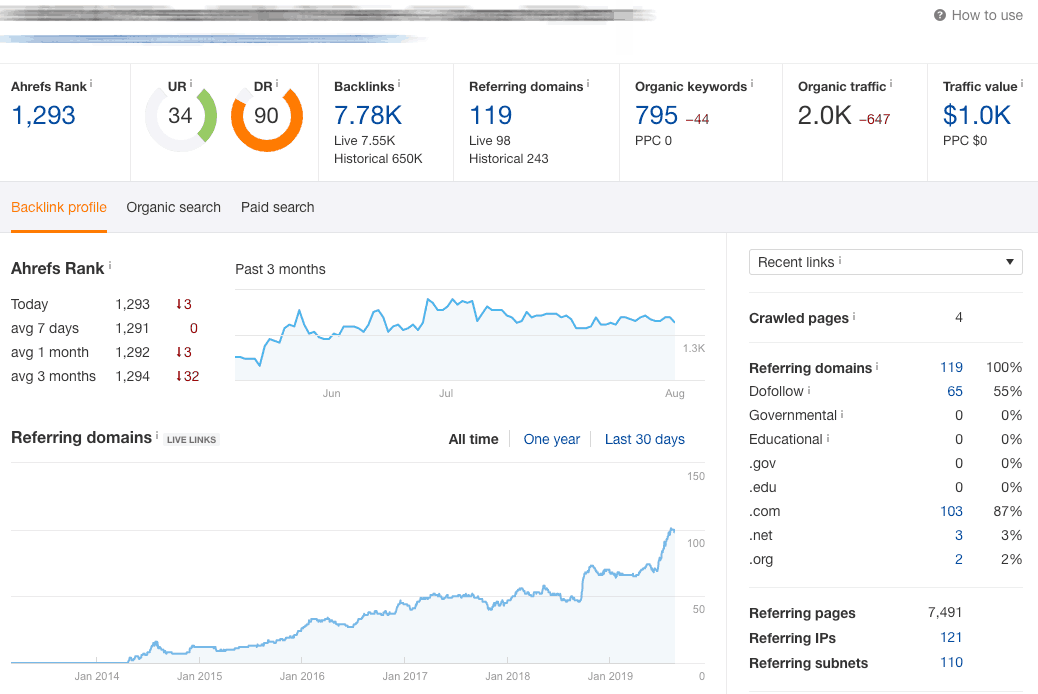Click the 2 .org domains link
Screen dimensions: 1038x694
(x=959, y=559)
